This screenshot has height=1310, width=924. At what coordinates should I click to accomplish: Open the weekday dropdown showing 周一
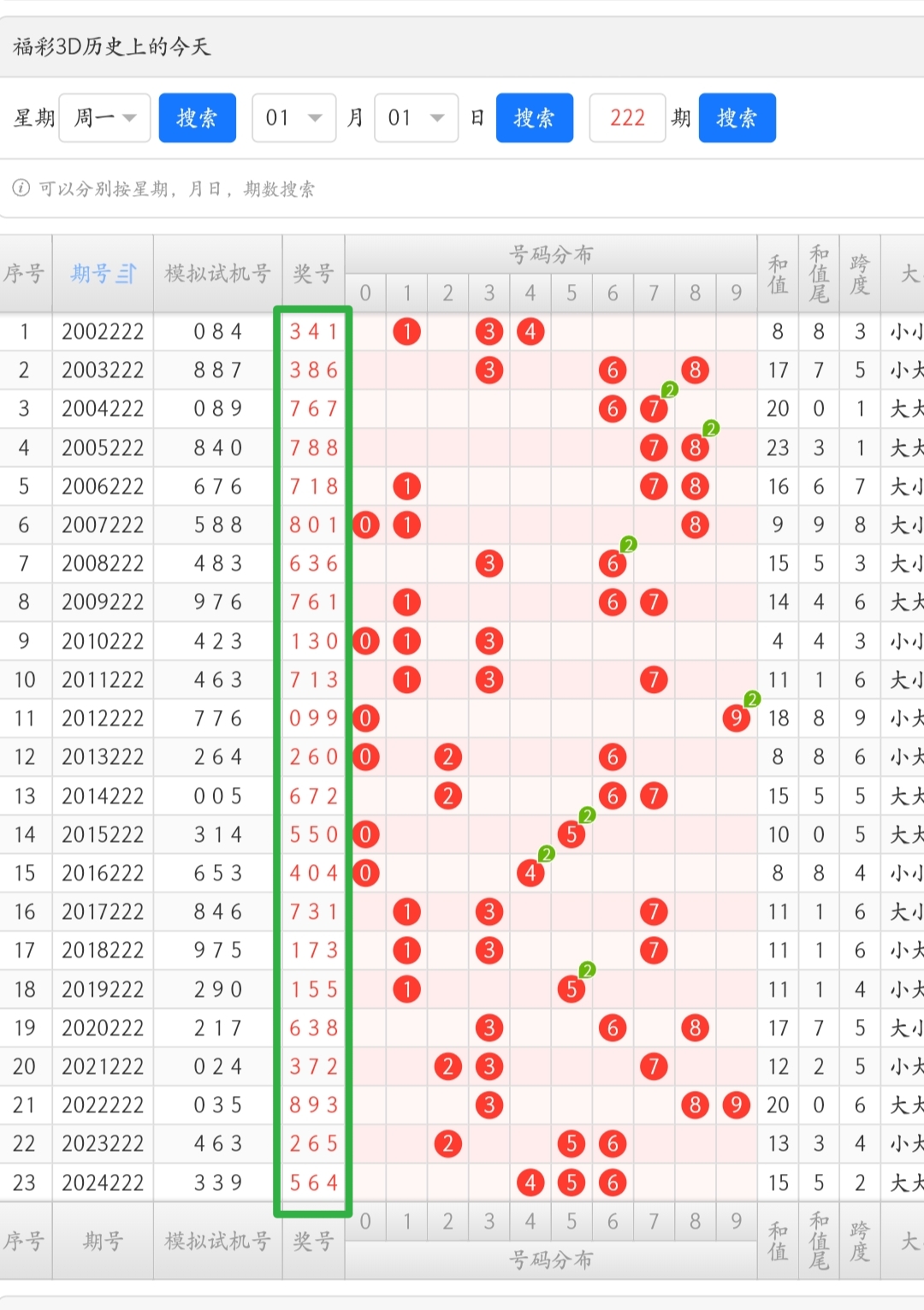[x=104, y=118]
